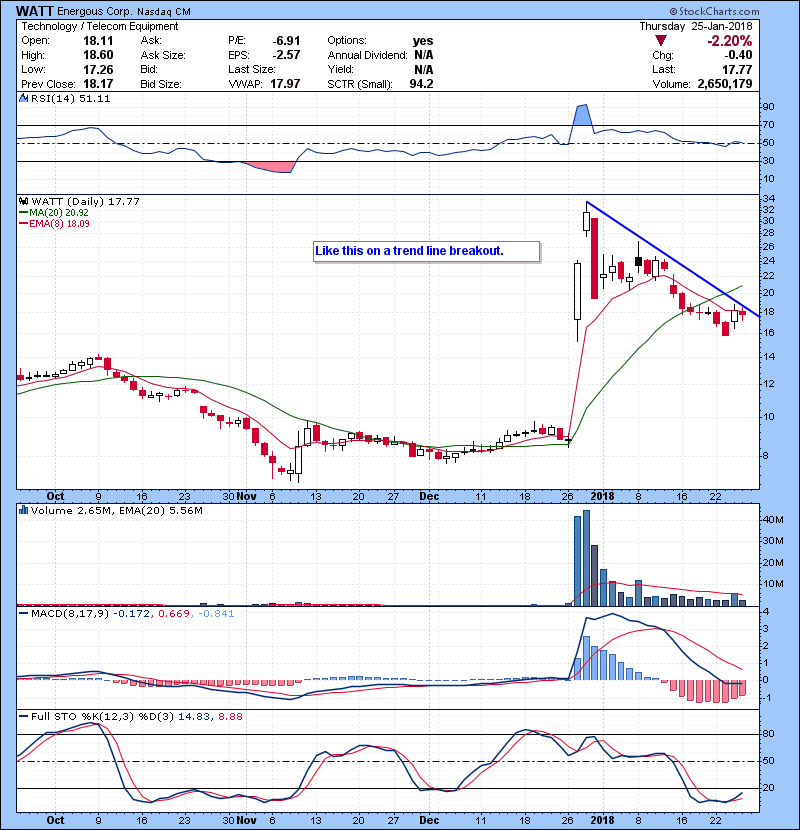The image size is (800, 830).
Task: Click the P/E value -6.91
Action: coord(286,41)
